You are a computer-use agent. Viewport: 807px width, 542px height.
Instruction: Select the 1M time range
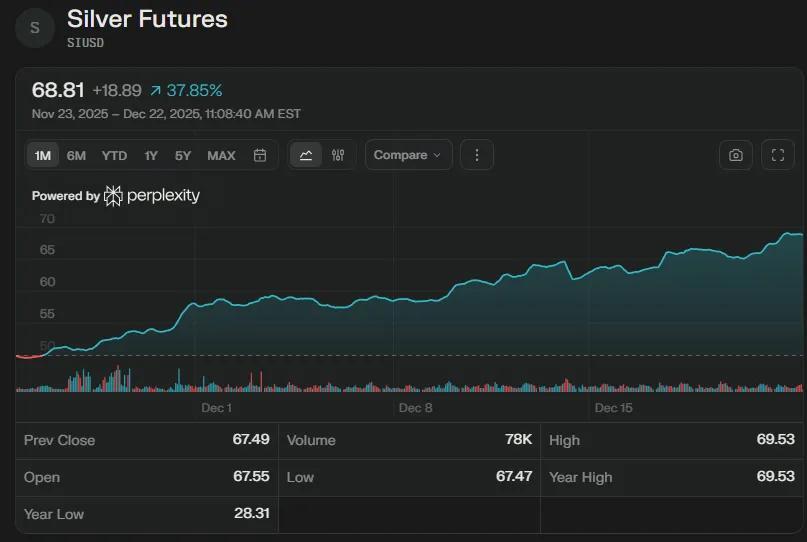[x=42, y=155]
